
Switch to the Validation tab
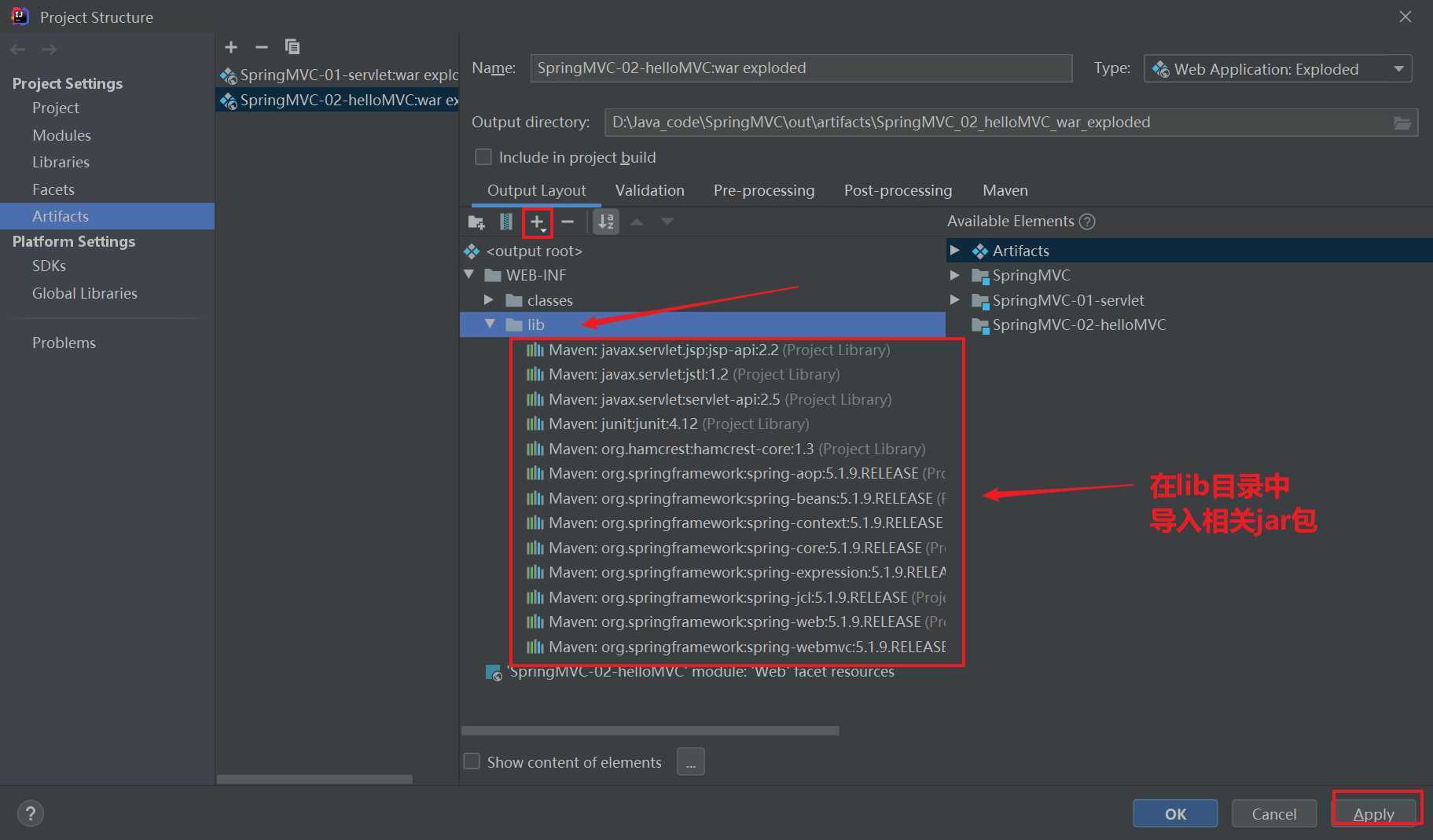click(649, 190)
